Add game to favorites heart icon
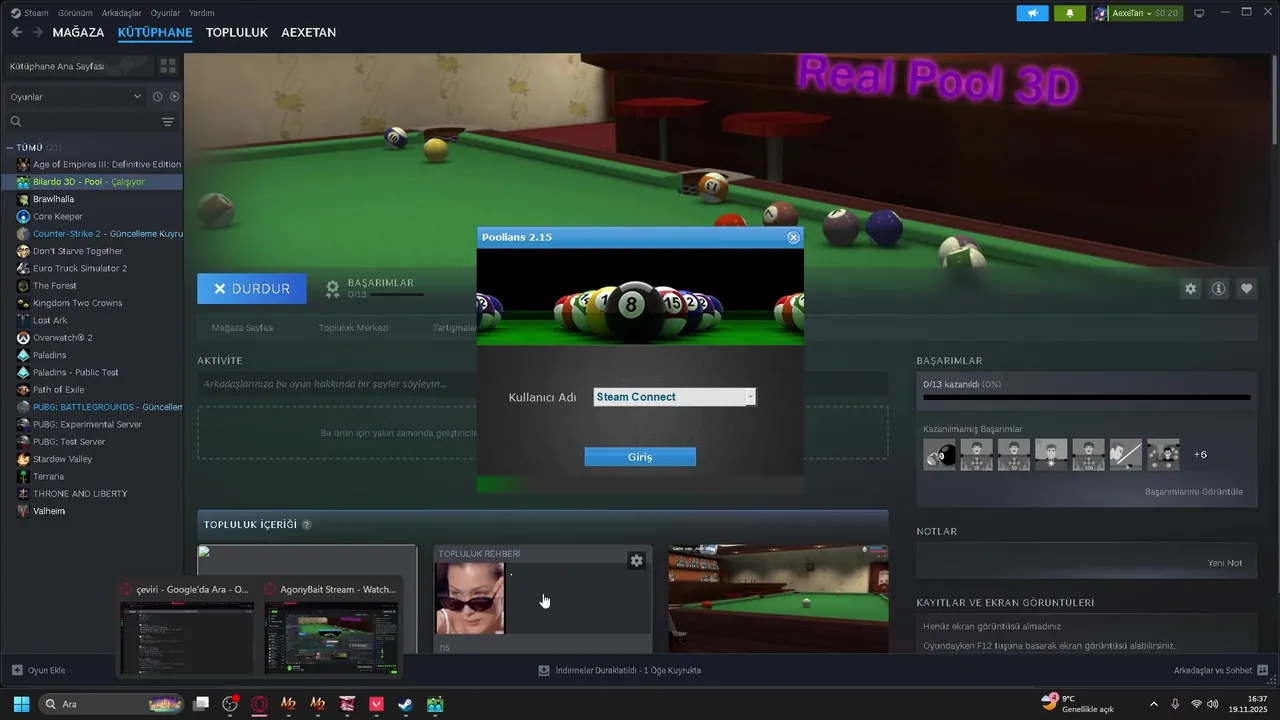1280x720 pixels. point(1246,288)
